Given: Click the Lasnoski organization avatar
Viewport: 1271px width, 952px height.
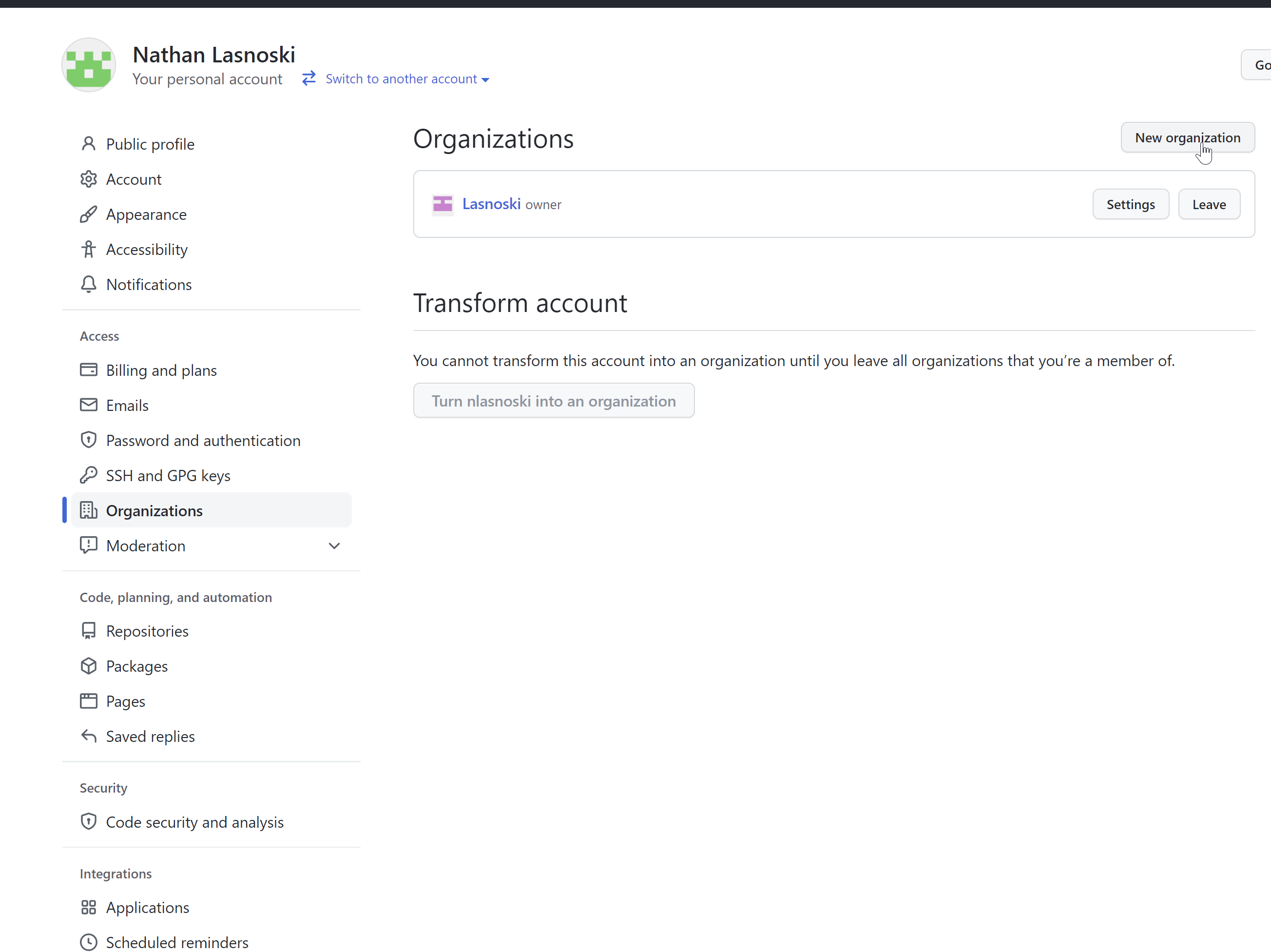Looking at the screenshot, I should [443, 204].
